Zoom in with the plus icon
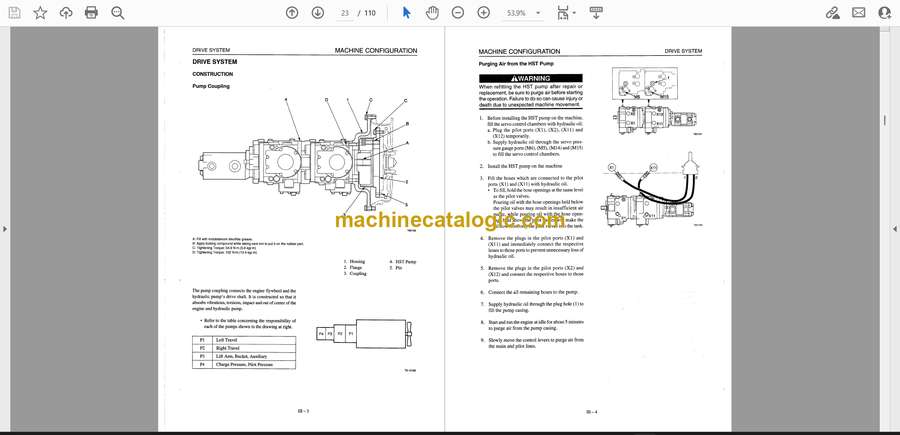 click(x=484, y=13)
